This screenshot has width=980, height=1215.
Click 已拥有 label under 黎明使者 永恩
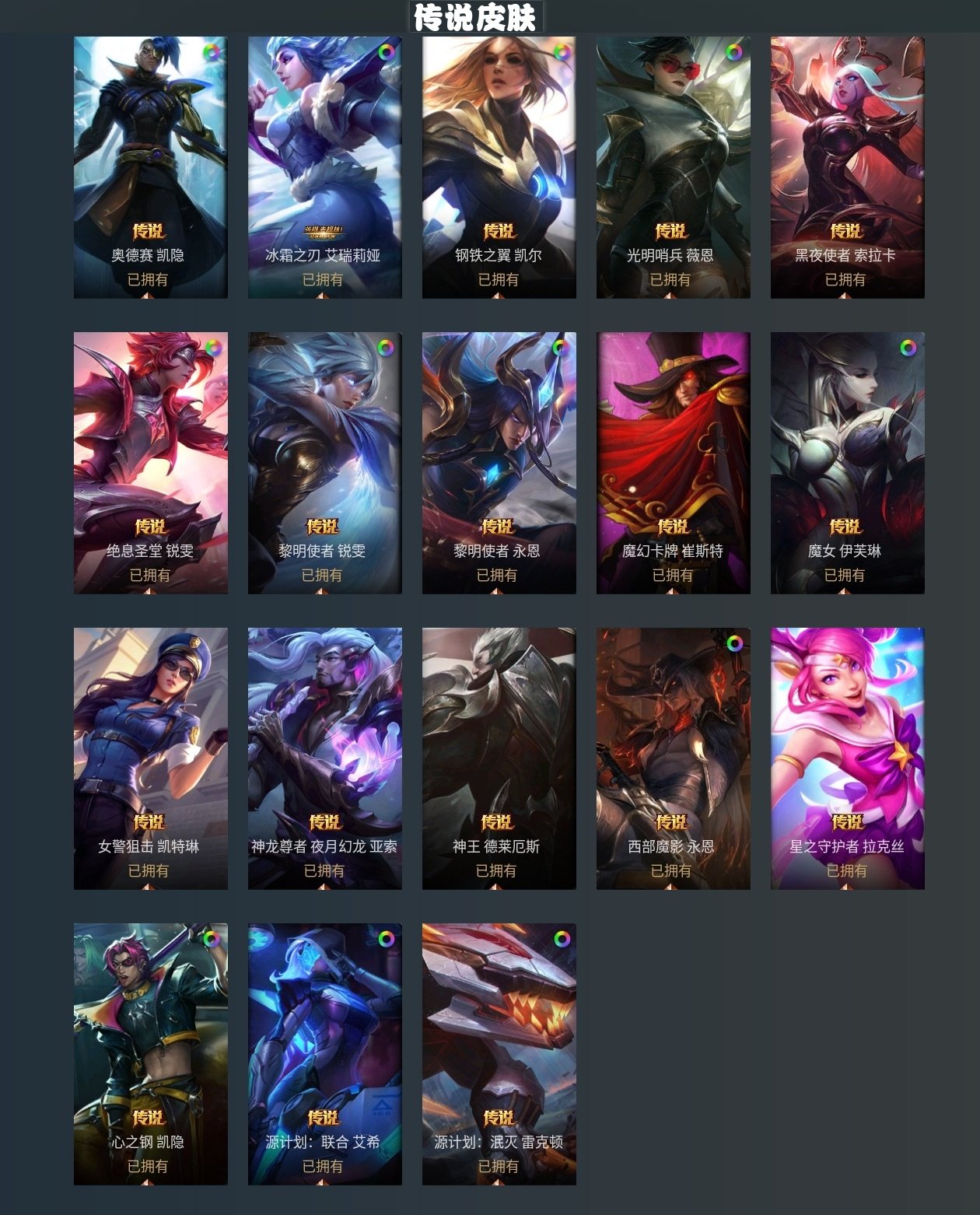coord(497,575)
